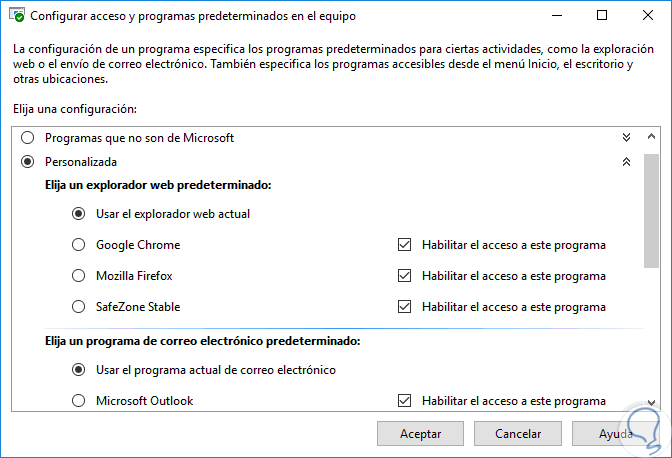The image size is (672, 458).
Task: Minimize the configuration dialog window
Action: click(556, 16)
